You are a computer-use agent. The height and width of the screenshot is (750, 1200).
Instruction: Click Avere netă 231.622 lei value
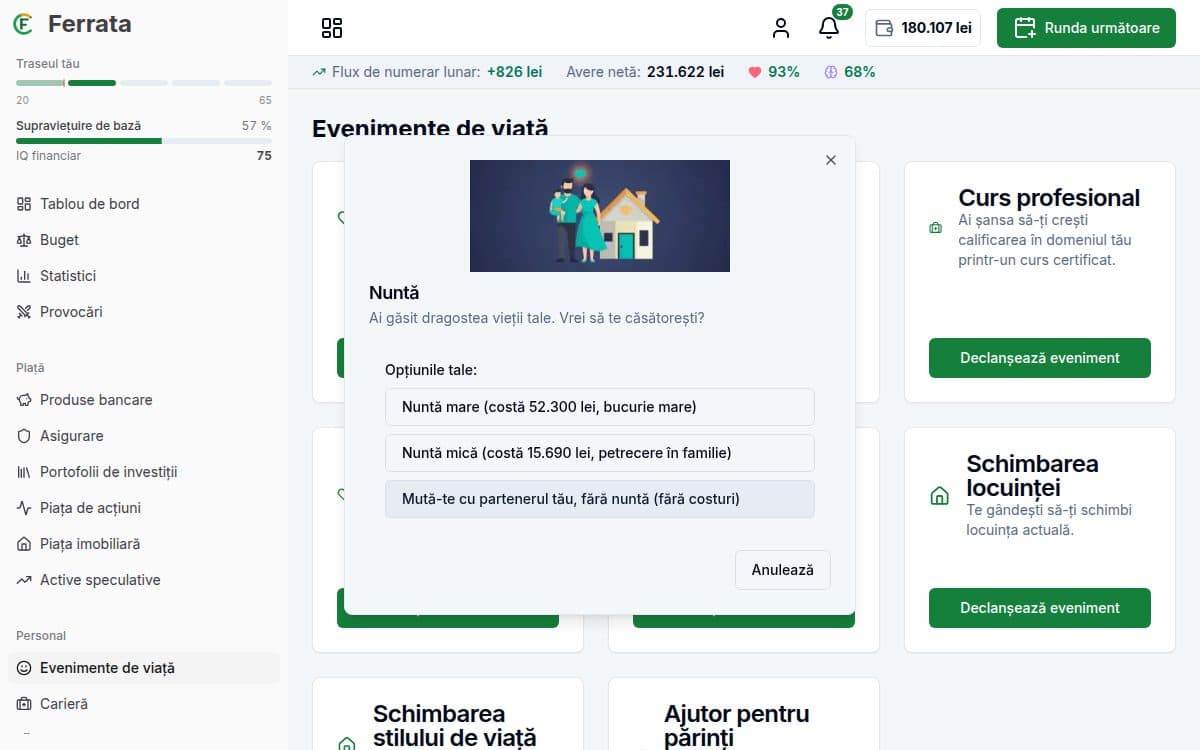pyautogui.click(x=686, y=72)
